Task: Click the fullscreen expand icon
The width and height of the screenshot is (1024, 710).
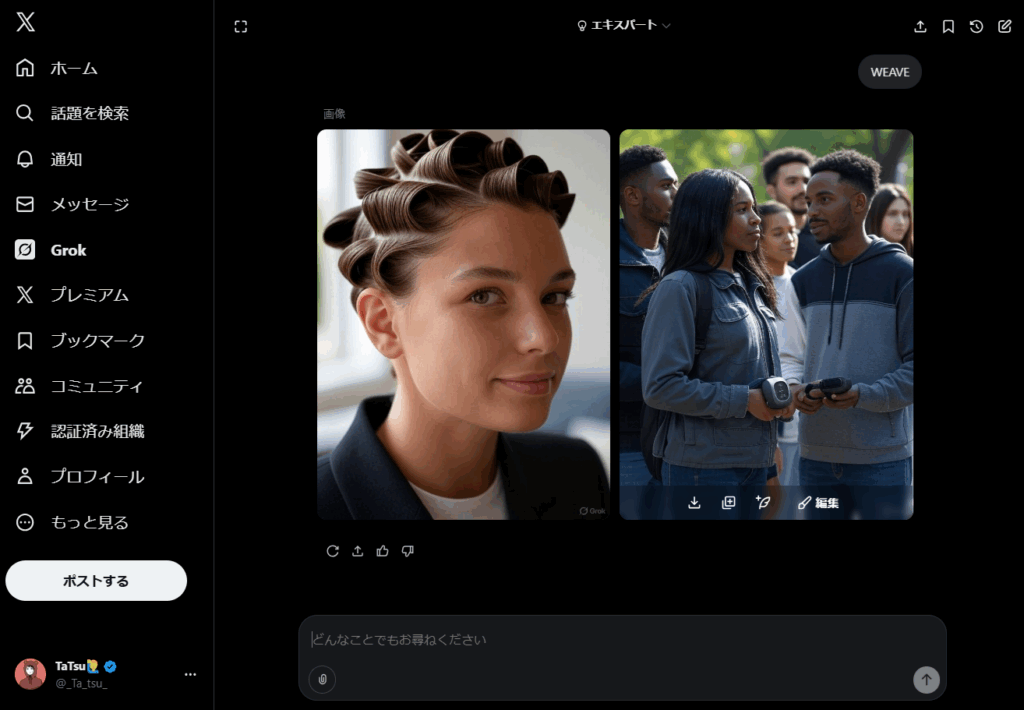Action: coord(240,27)
